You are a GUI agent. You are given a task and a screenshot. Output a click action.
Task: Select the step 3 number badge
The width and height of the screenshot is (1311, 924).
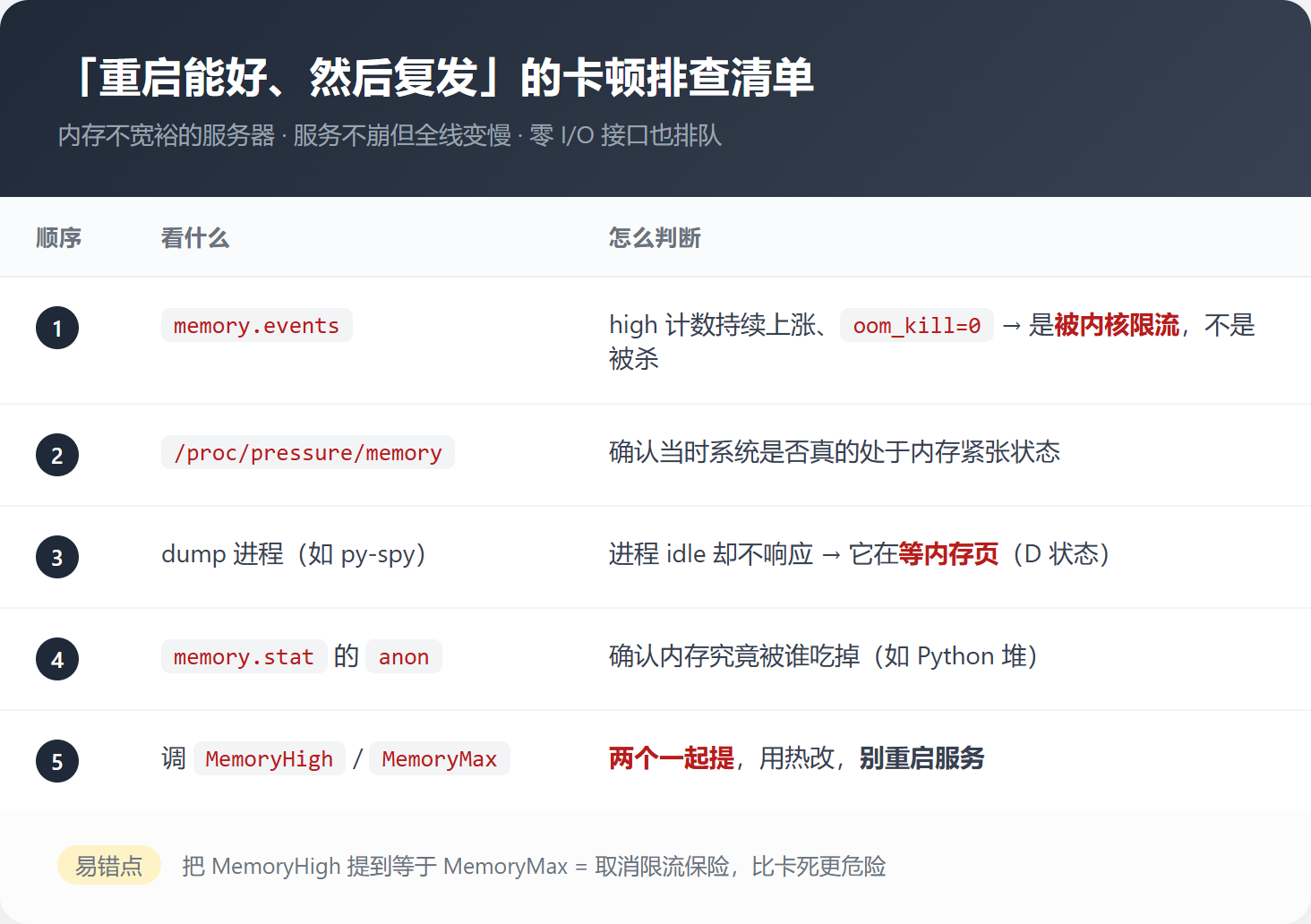(57, 557)
